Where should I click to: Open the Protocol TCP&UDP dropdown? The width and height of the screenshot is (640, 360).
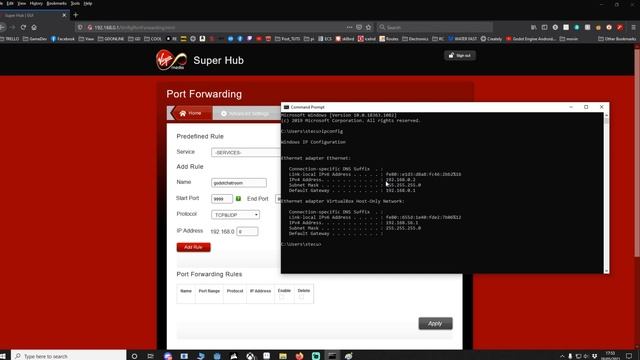pyautogui.click(x=236, y=215)
